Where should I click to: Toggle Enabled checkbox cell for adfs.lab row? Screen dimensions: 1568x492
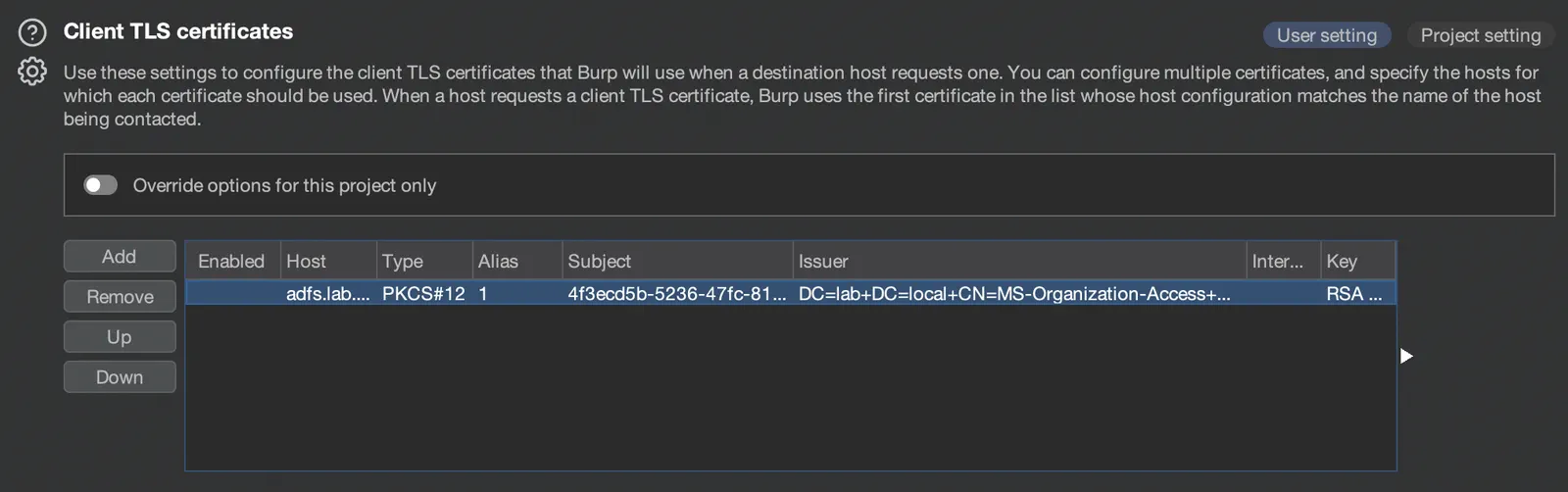[x=233, y=293]
